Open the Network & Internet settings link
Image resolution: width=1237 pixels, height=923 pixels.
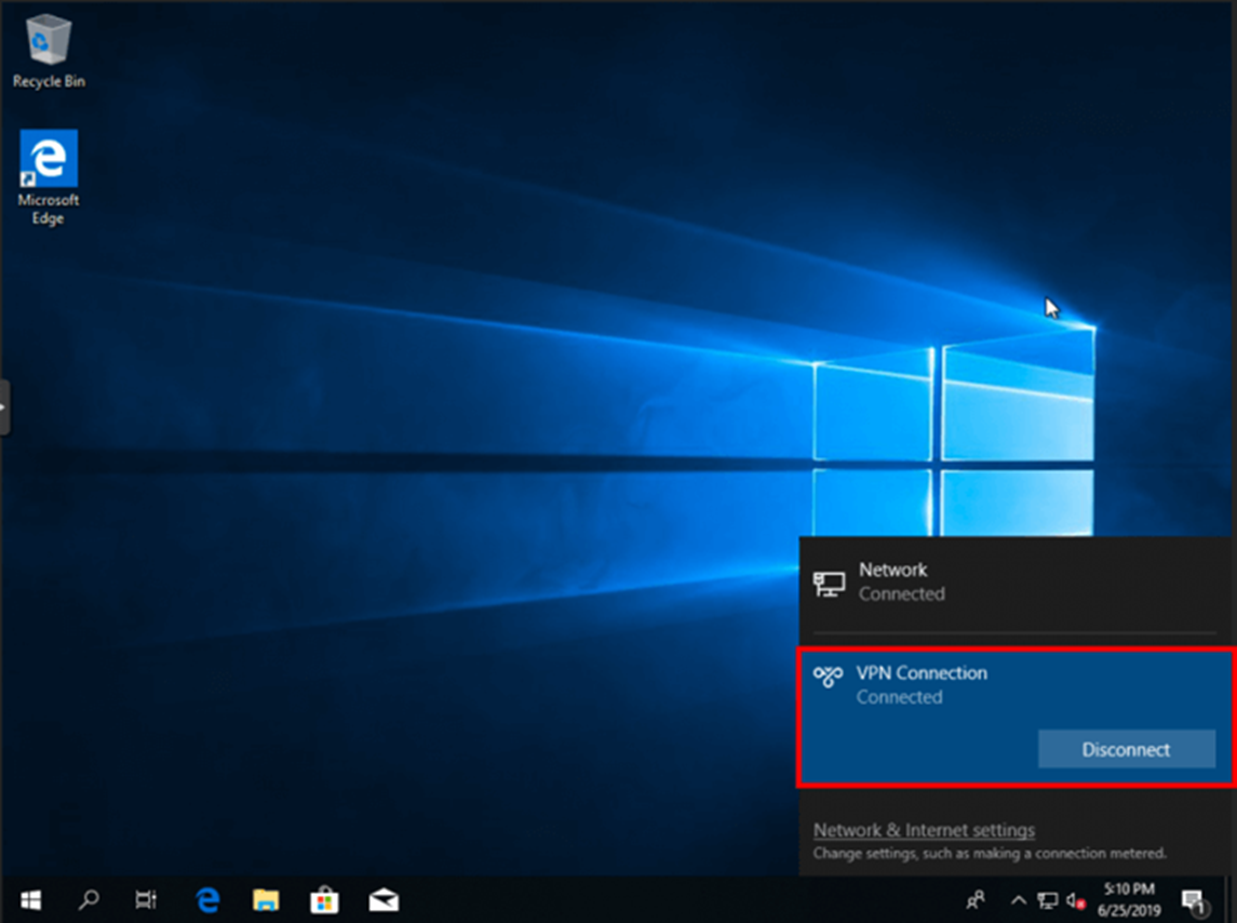point(922,829)
